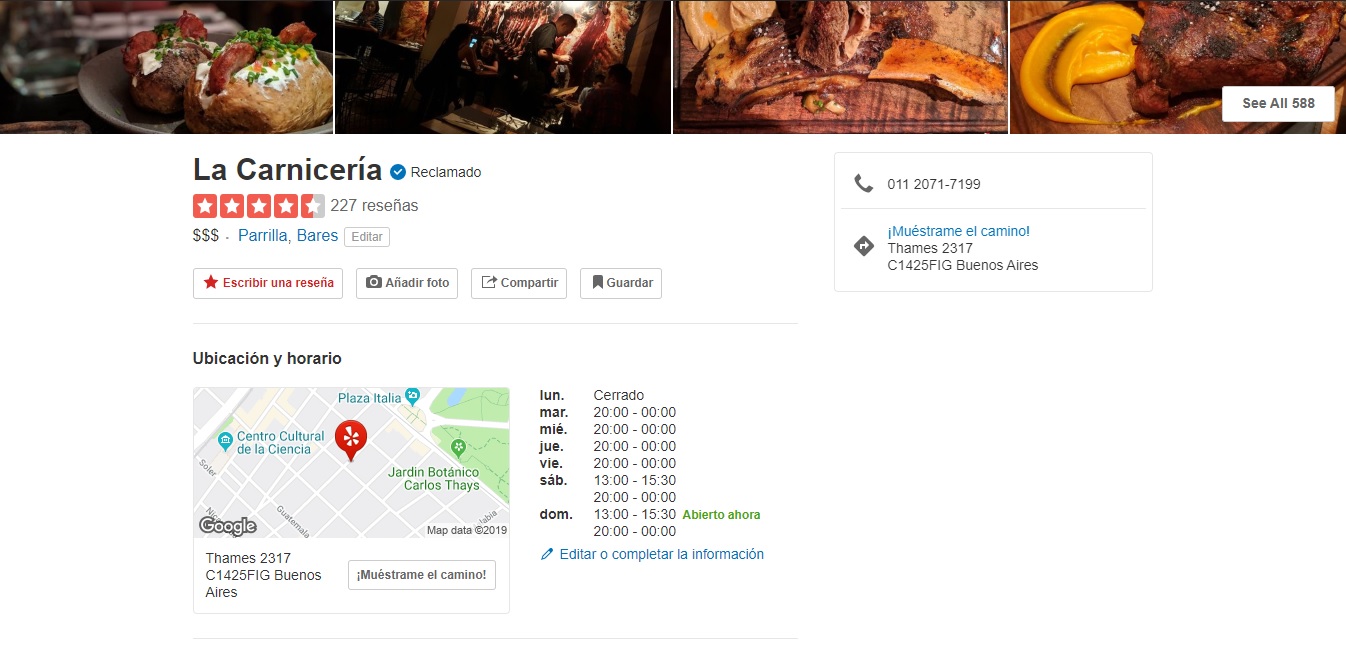
Task: Click the five-star rating graphic
Action: click(259, 206)
